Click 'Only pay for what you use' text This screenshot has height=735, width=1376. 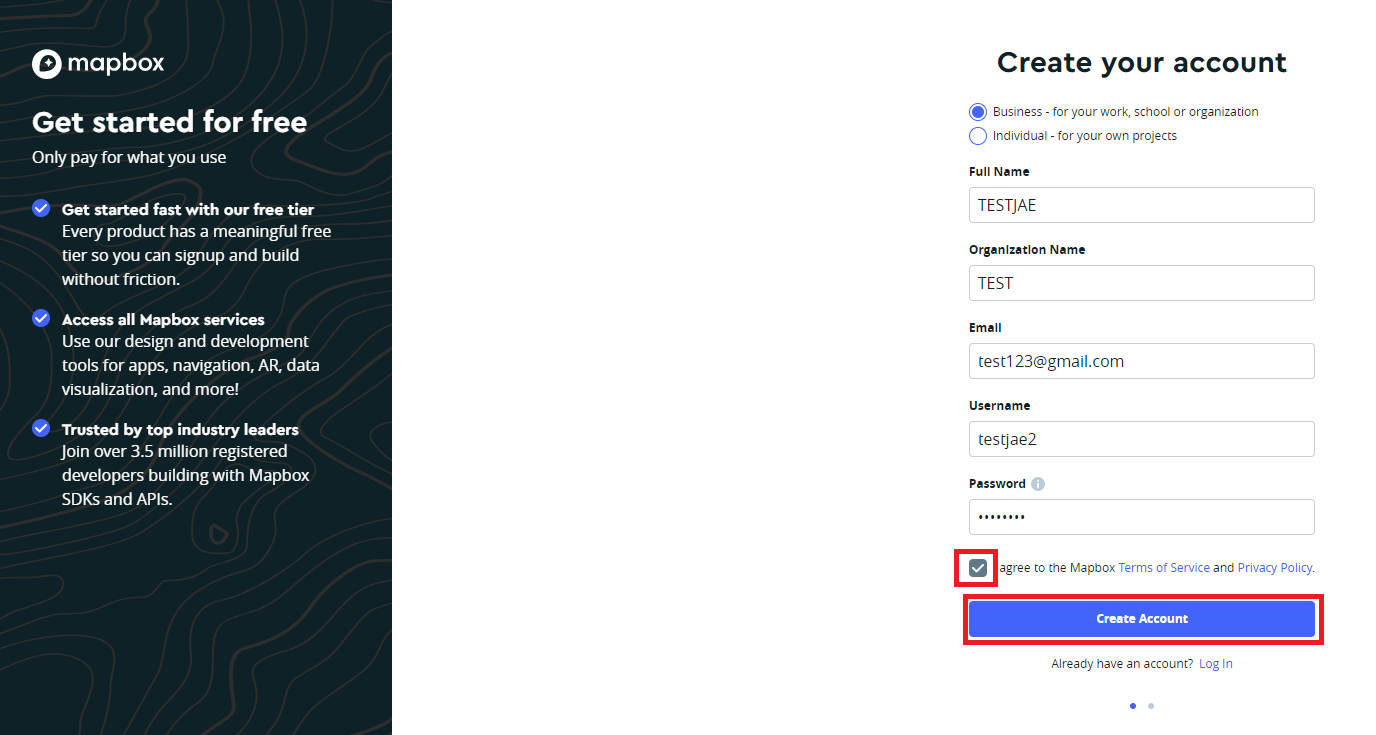[129, 157]
